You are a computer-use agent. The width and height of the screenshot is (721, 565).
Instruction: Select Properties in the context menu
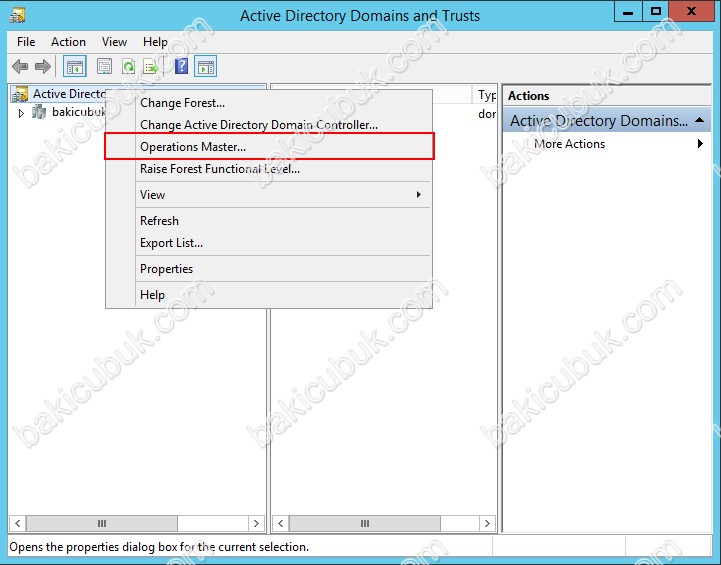pyautogui.click(x=269, y=269)
